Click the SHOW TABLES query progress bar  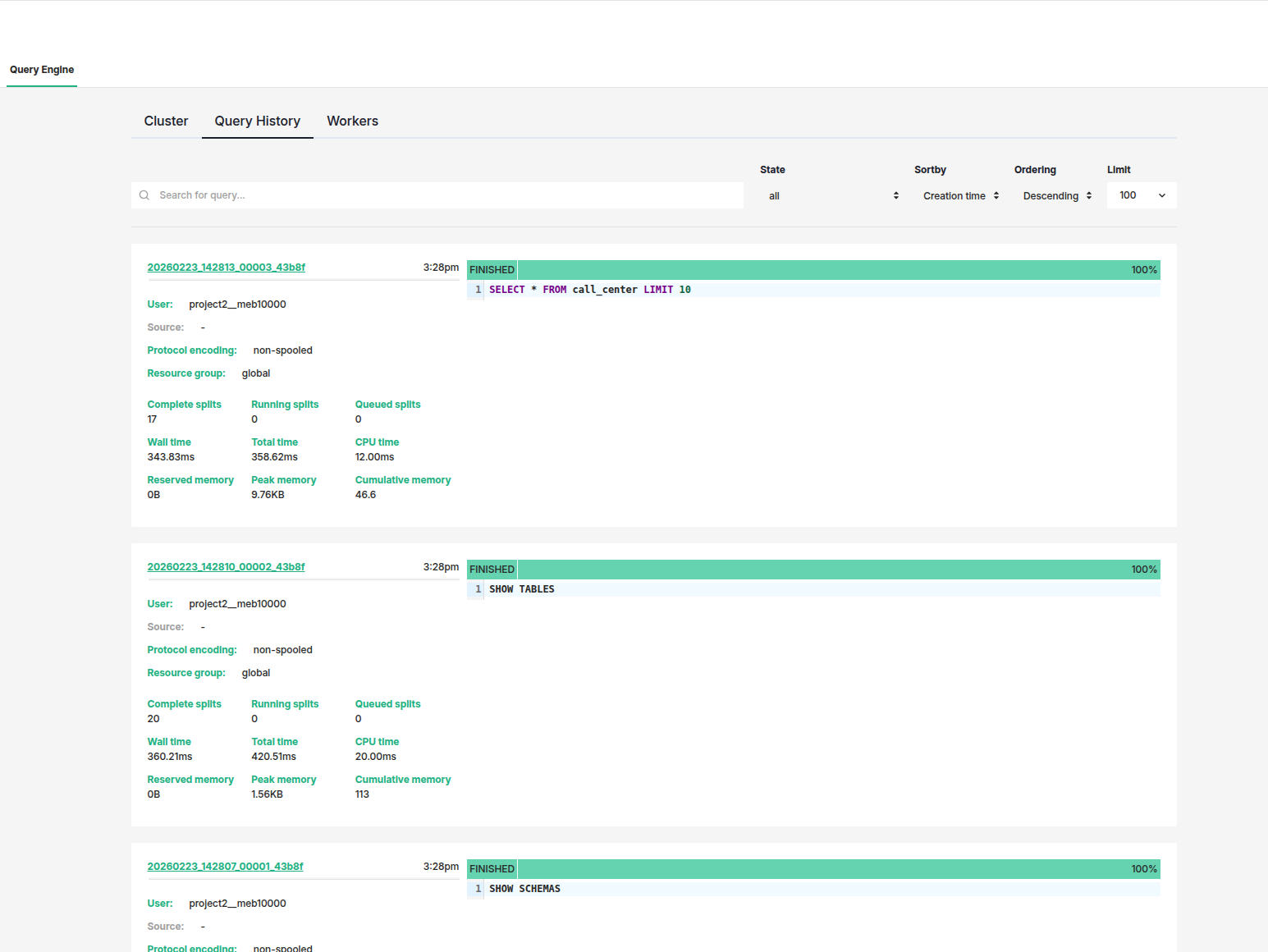821,569
